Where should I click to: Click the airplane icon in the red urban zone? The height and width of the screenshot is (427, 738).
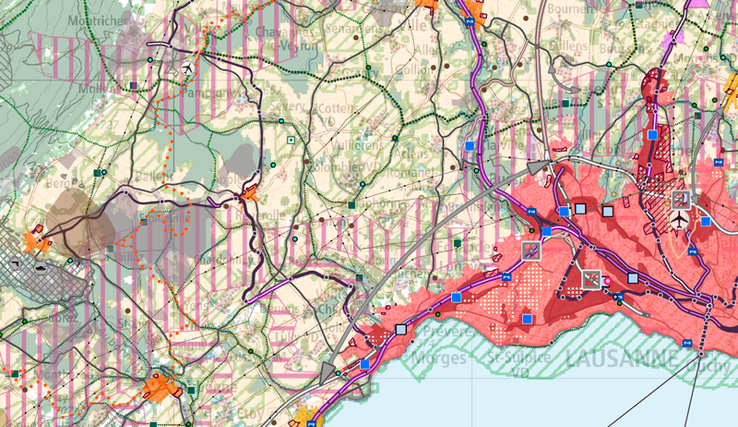[x=679, y=219]
